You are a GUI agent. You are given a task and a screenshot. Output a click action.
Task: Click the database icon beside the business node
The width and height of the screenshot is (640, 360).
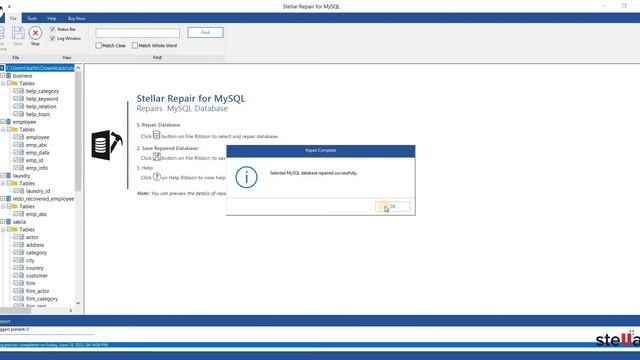pos(9,76)
